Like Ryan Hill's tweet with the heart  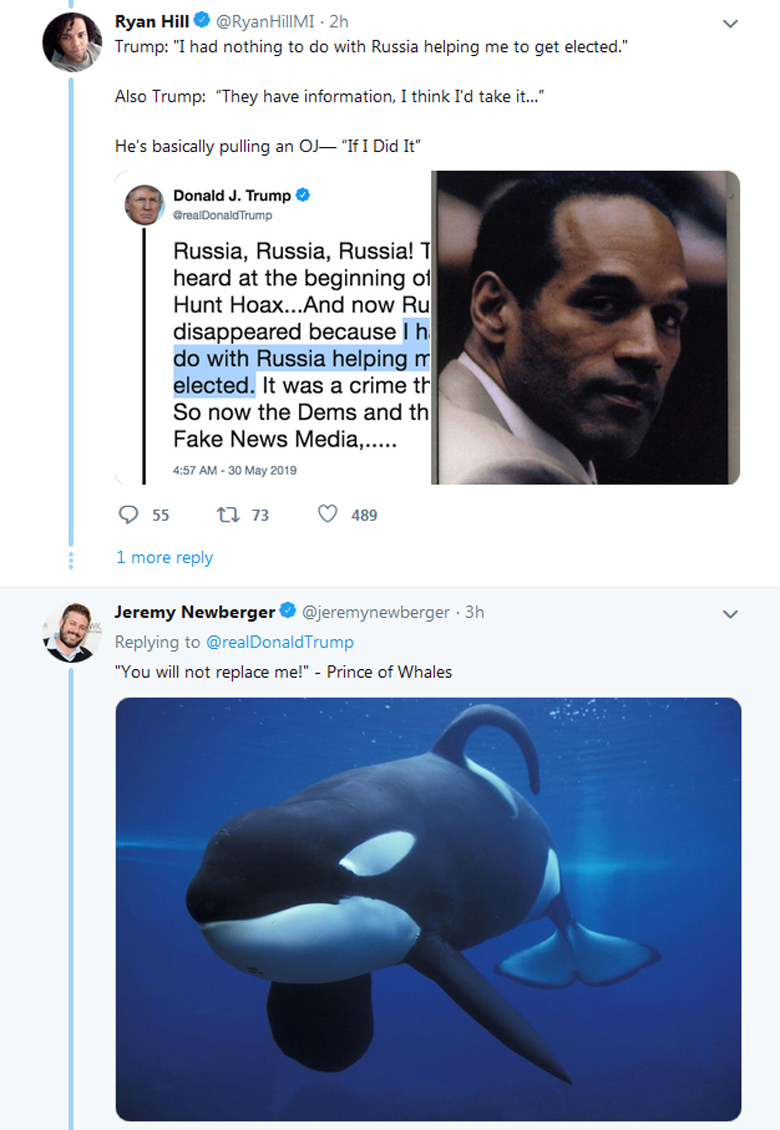327,515
